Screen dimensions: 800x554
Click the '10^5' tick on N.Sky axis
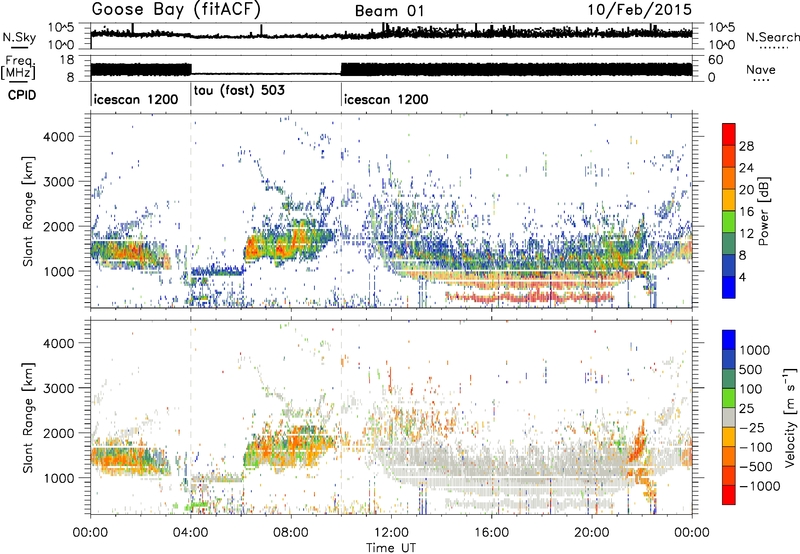pos(61,27)
